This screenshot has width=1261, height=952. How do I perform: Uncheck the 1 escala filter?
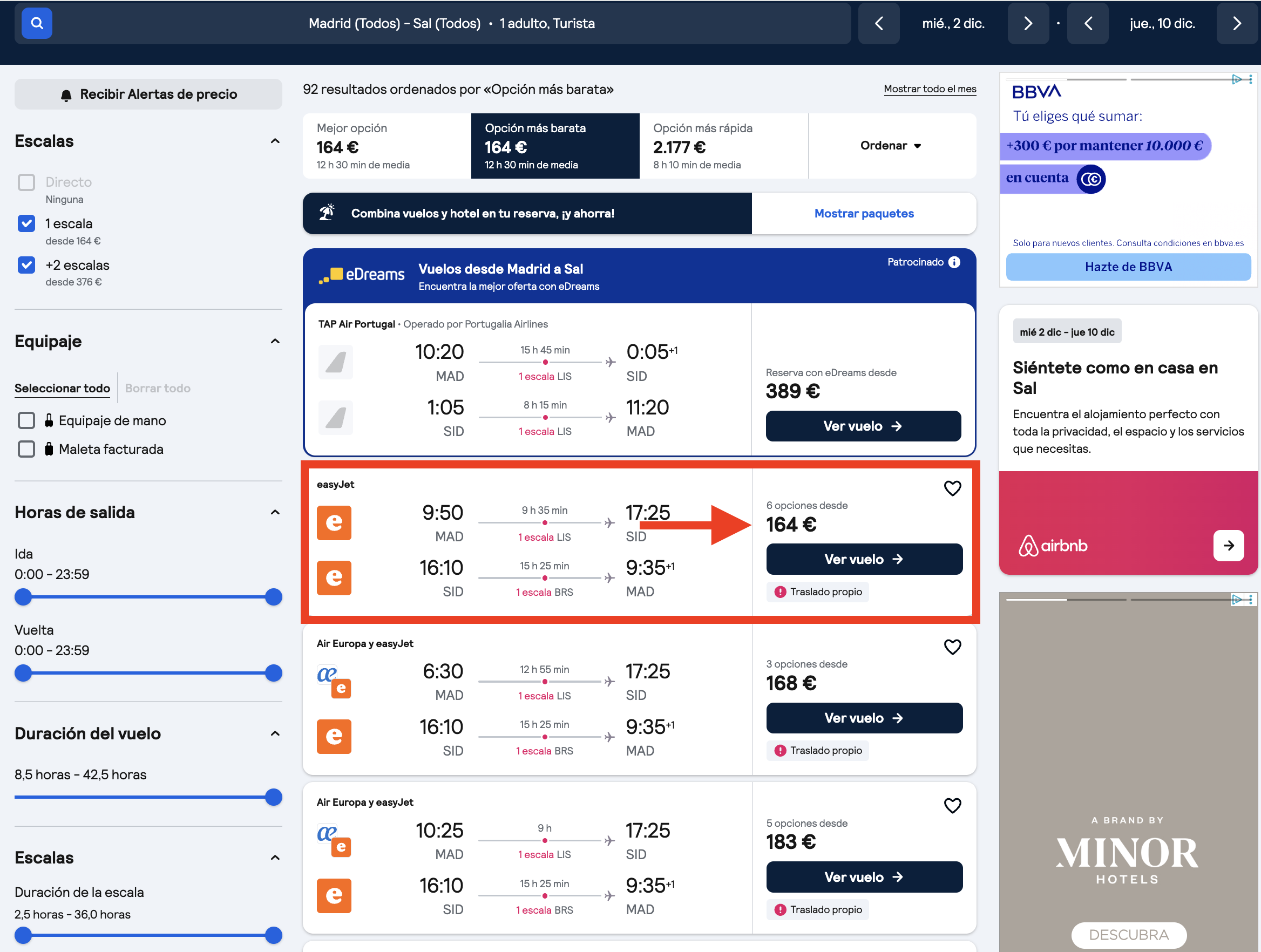[26, 223]
